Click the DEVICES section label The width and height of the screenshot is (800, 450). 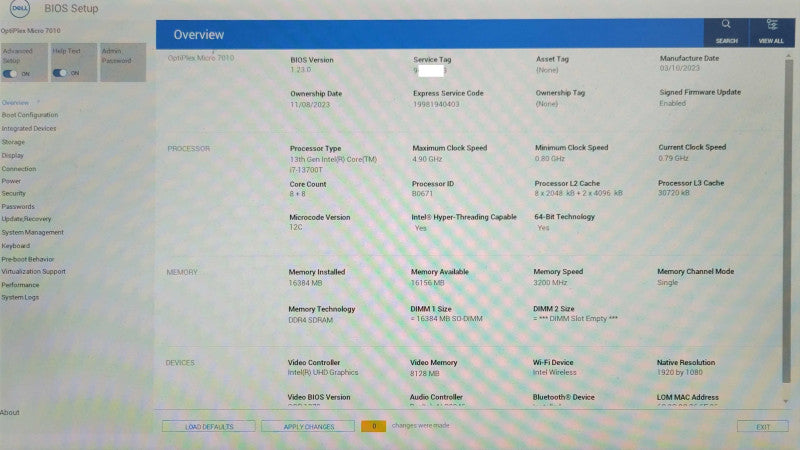tap(180, 363)
